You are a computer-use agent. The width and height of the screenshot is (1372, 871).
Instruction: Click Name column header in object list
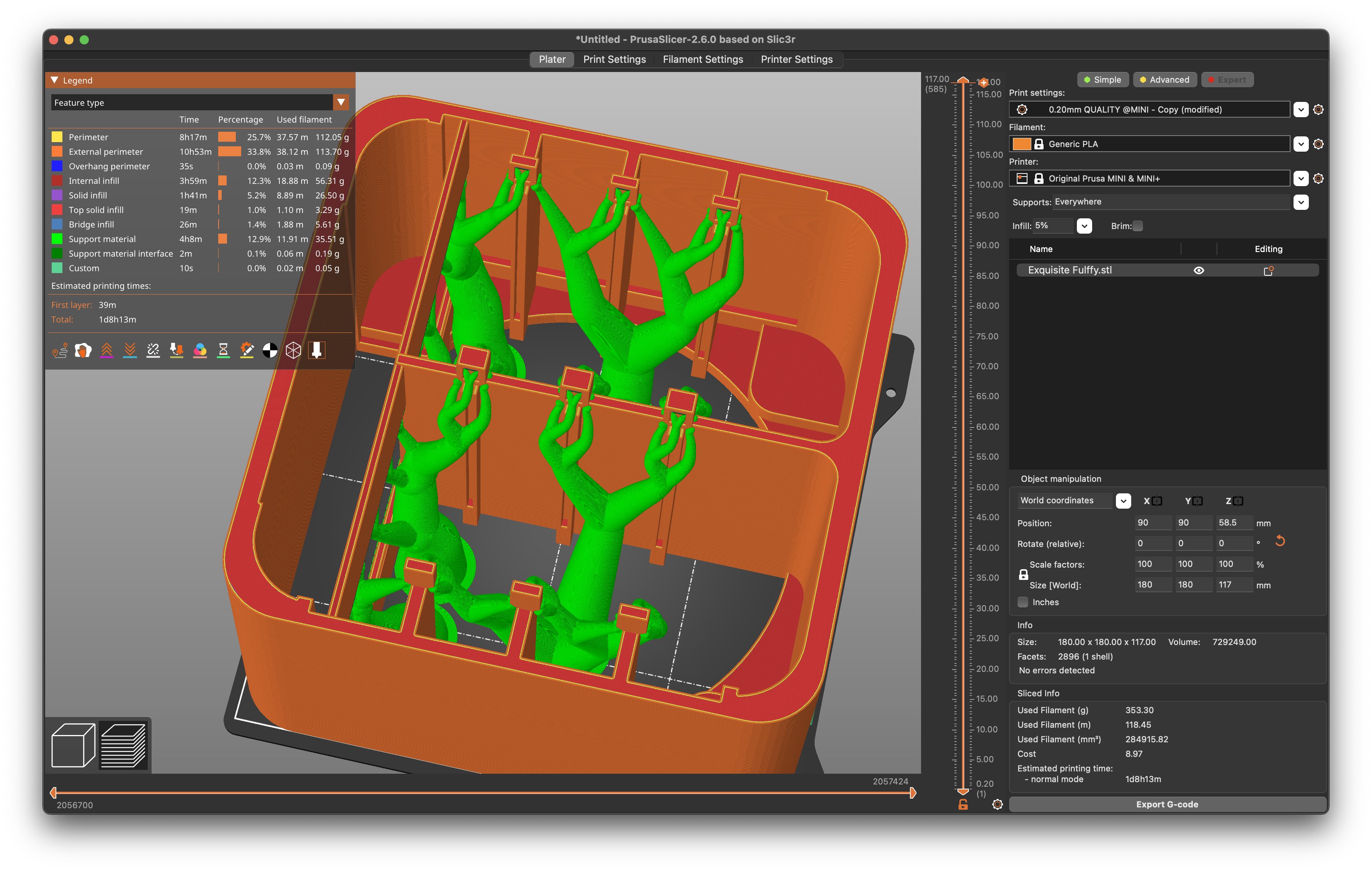tap(1041, 249)
